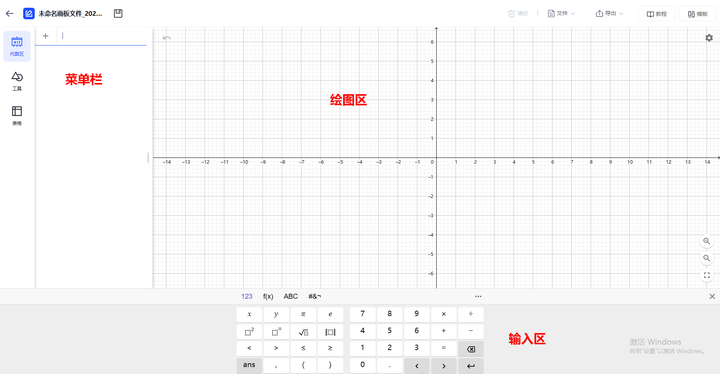
Task: Open the 工具 tools panel
Action: 17,81
